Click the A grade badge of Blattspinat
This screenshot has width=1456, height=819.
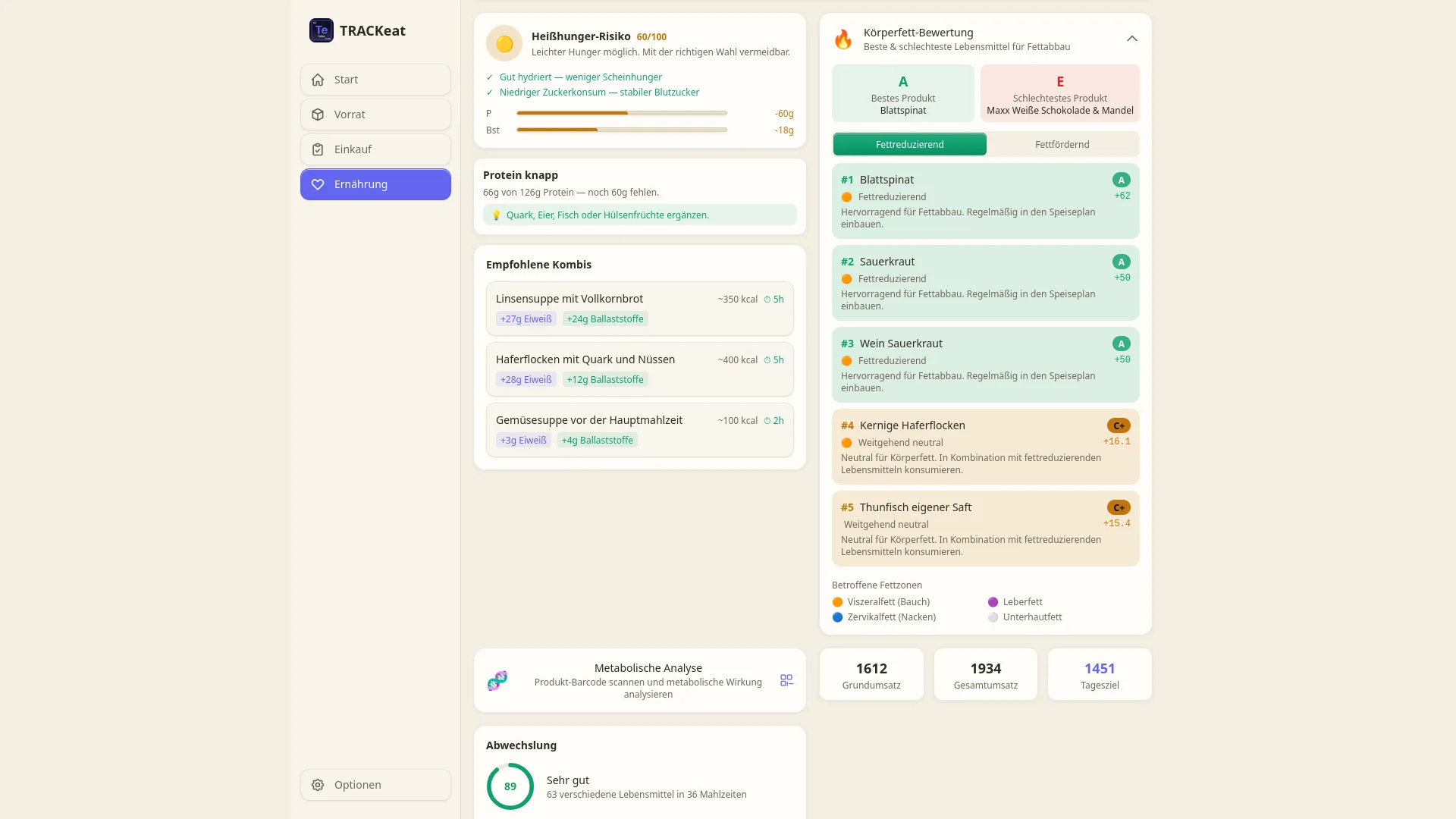click(x=1122, y=180)
